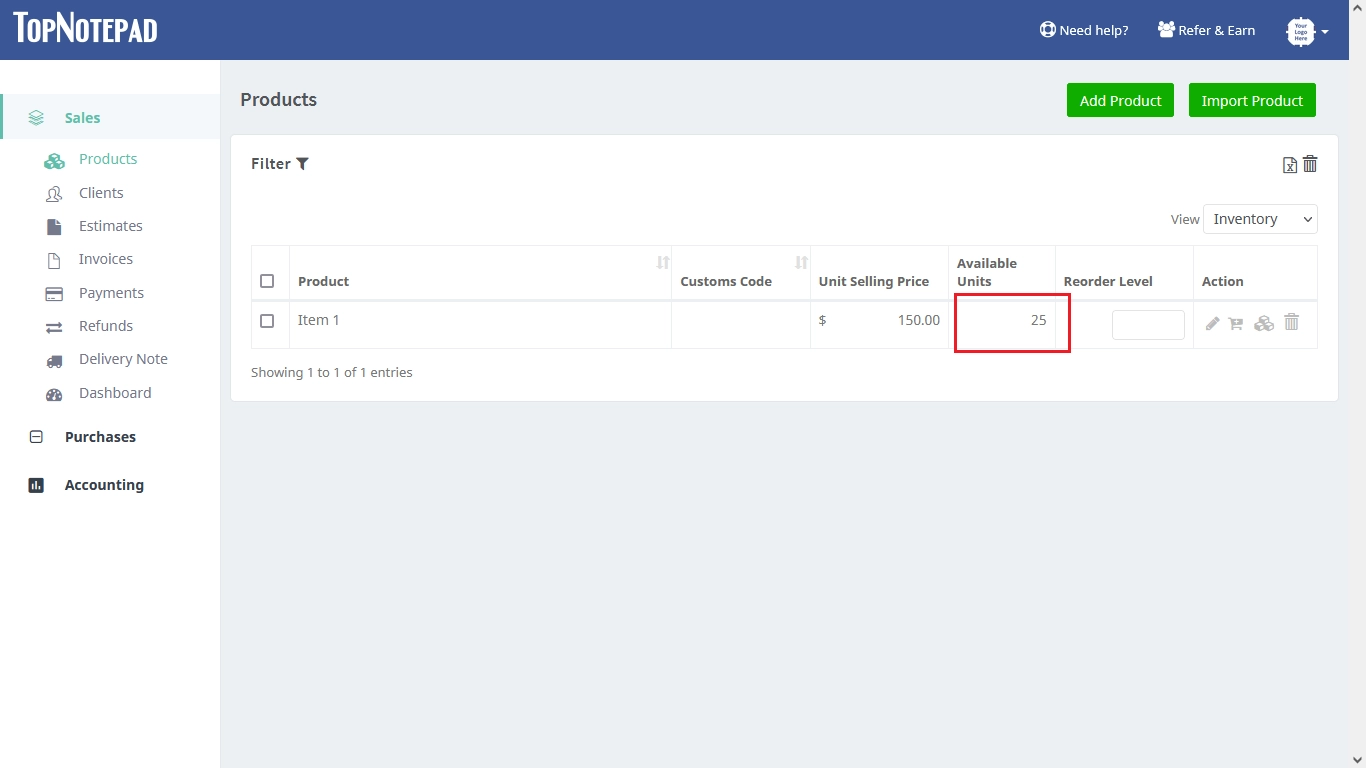The width and height of the screenshot is (1366, 768).
Task: Export products with the Excel file icon
Action: point(1289,165)
